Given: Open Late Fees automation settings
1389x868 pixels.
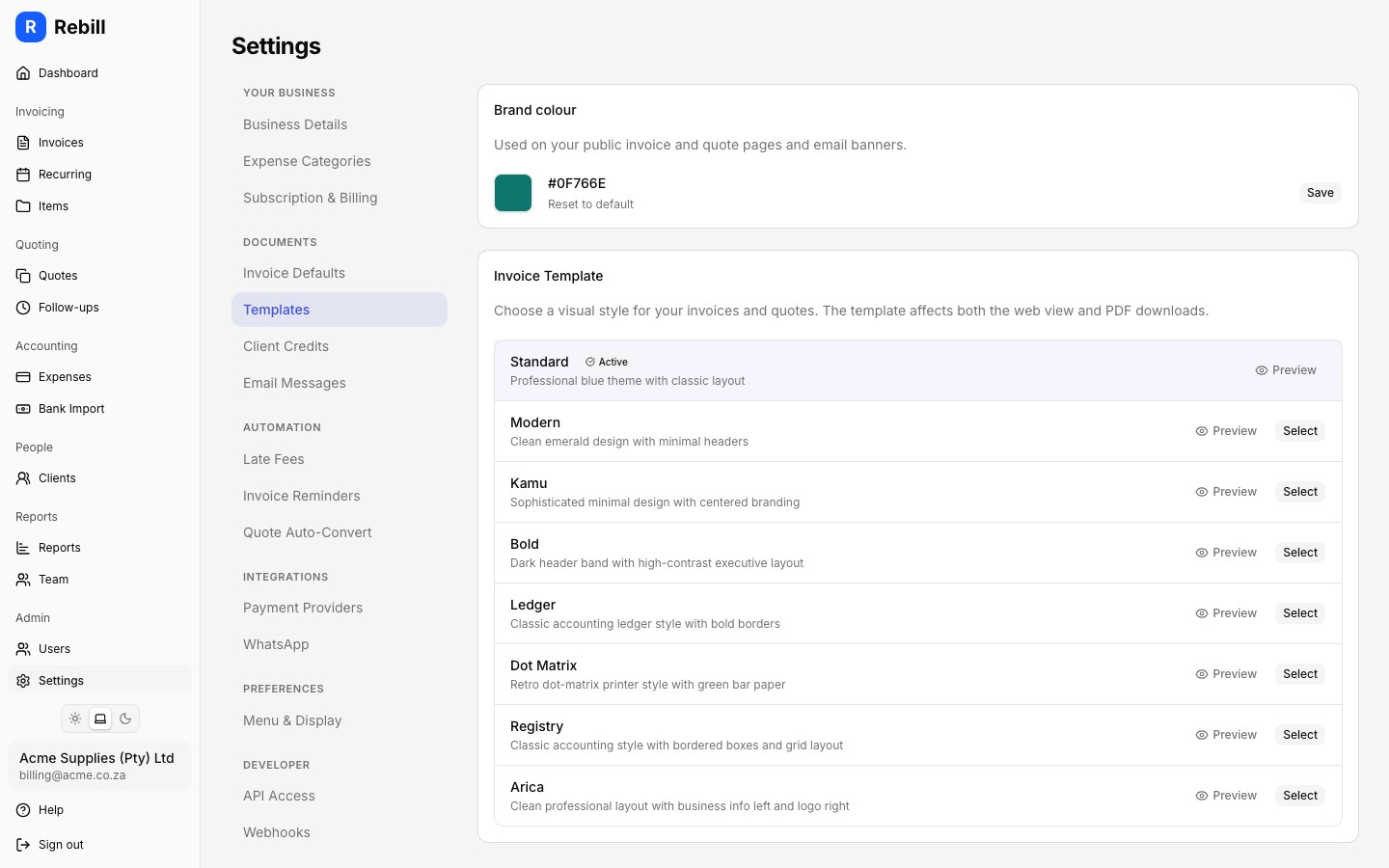Looking at the screenshot, I should click(340, 459).
